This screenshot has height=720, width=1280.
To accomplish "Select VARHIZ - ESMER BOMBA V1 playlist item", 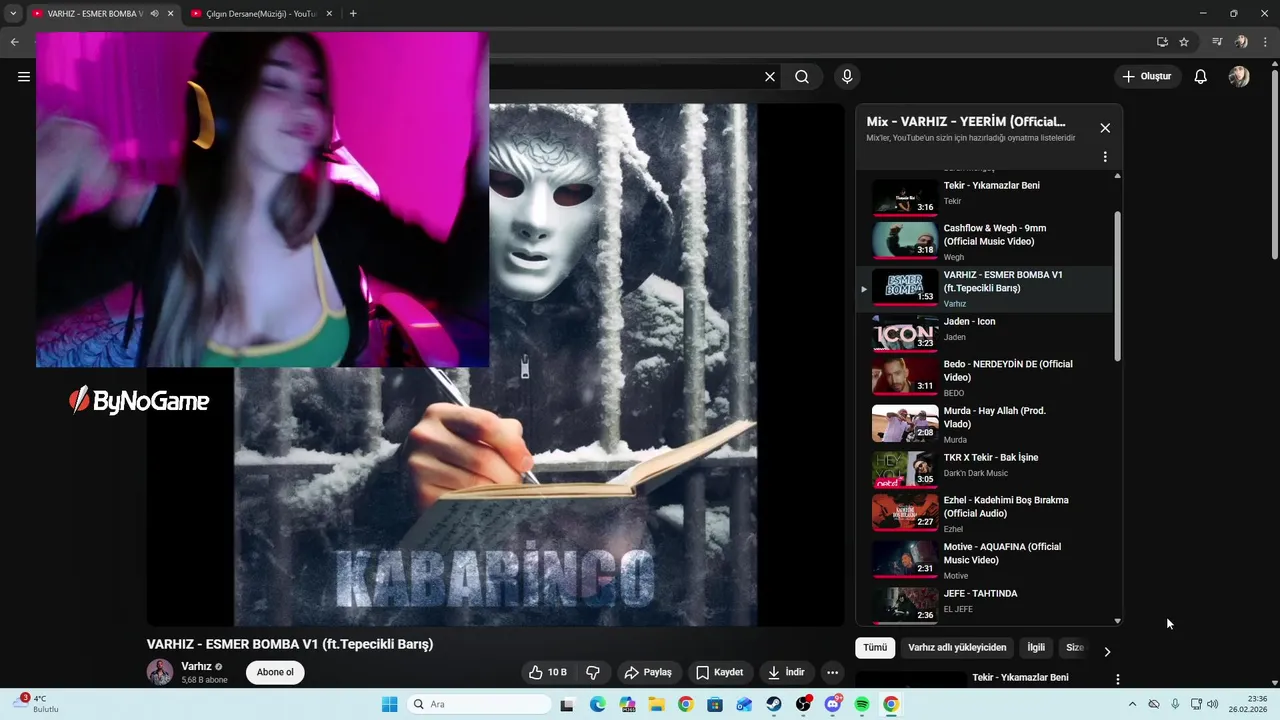I will click(x=985, y=288).
